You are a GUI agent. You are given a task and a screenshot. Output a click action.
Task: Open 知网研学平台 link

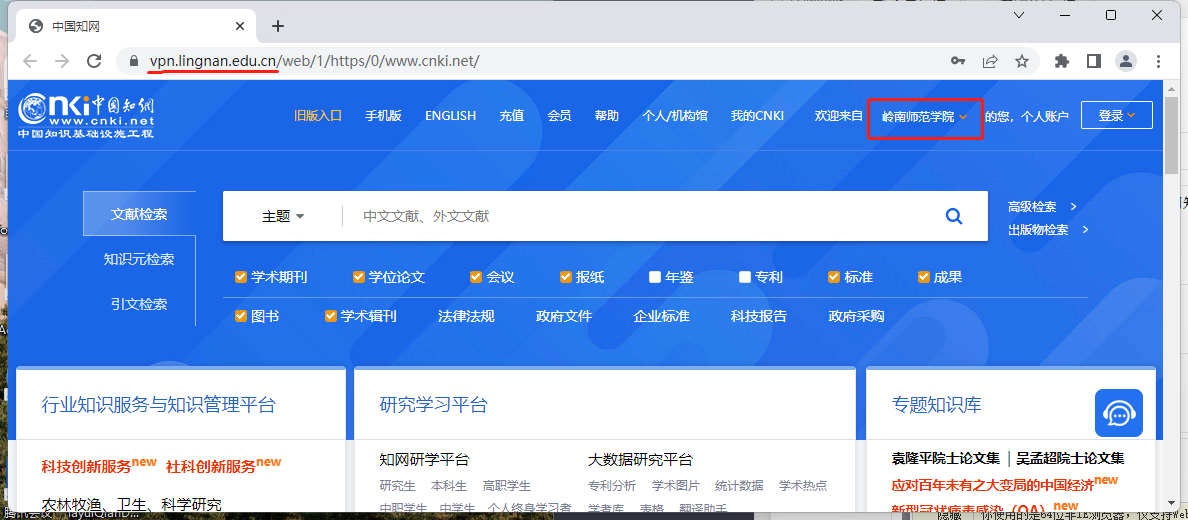424,459
